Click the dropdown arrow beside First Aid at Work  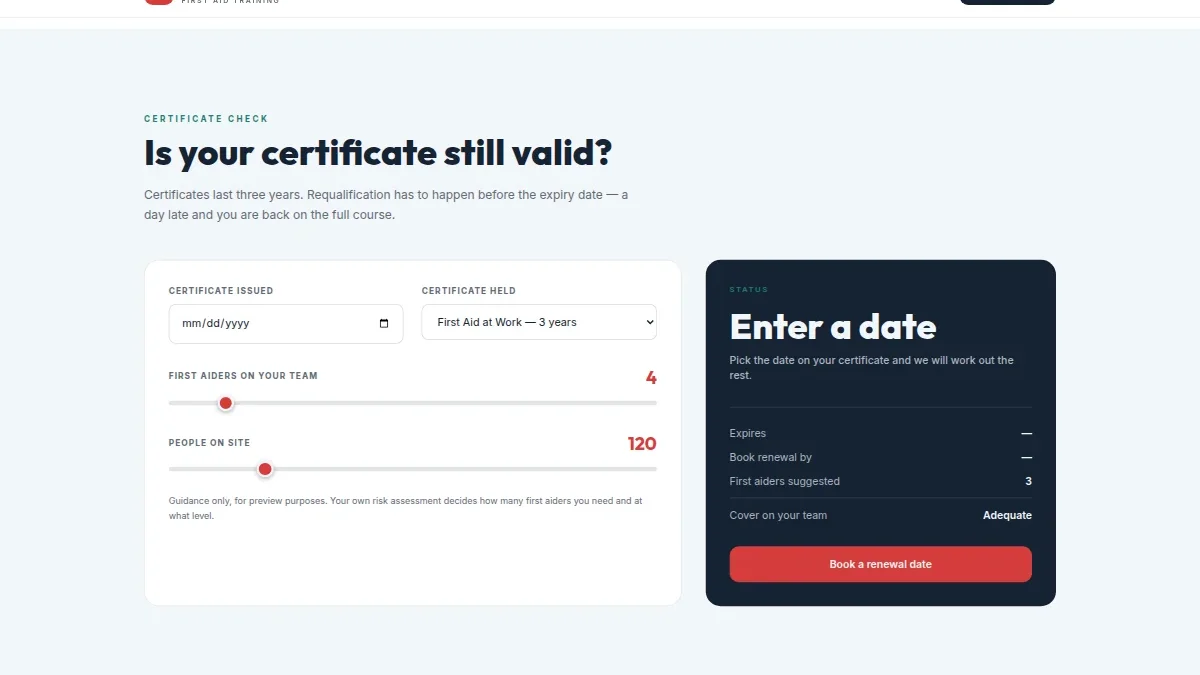650,322
